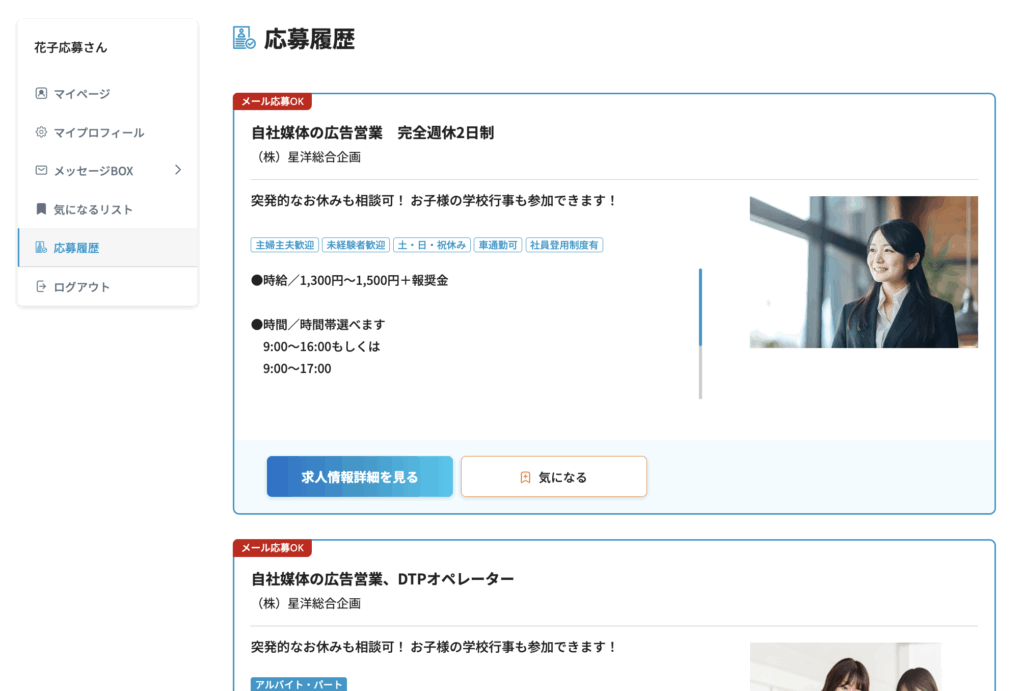Click the ログアウト exit icon

click(41, 286)
